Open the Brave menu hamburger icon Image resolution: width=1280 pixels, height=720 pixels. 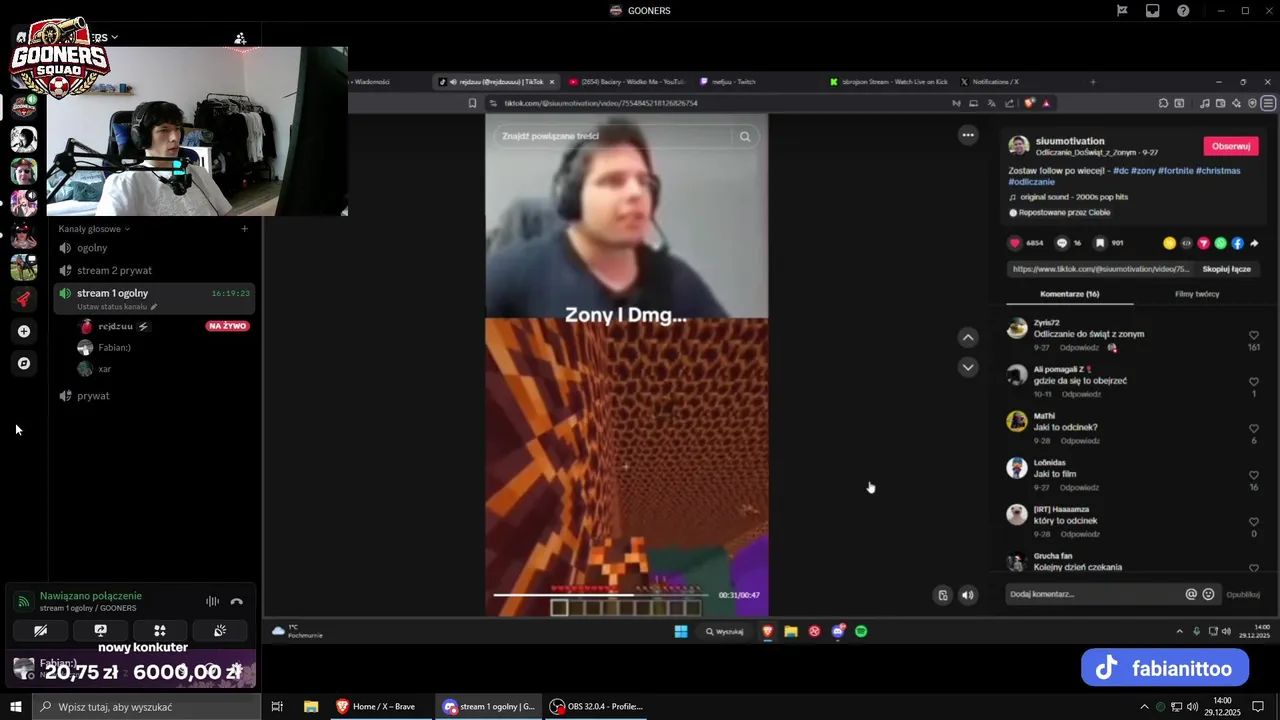click(x=1268, y=103)
